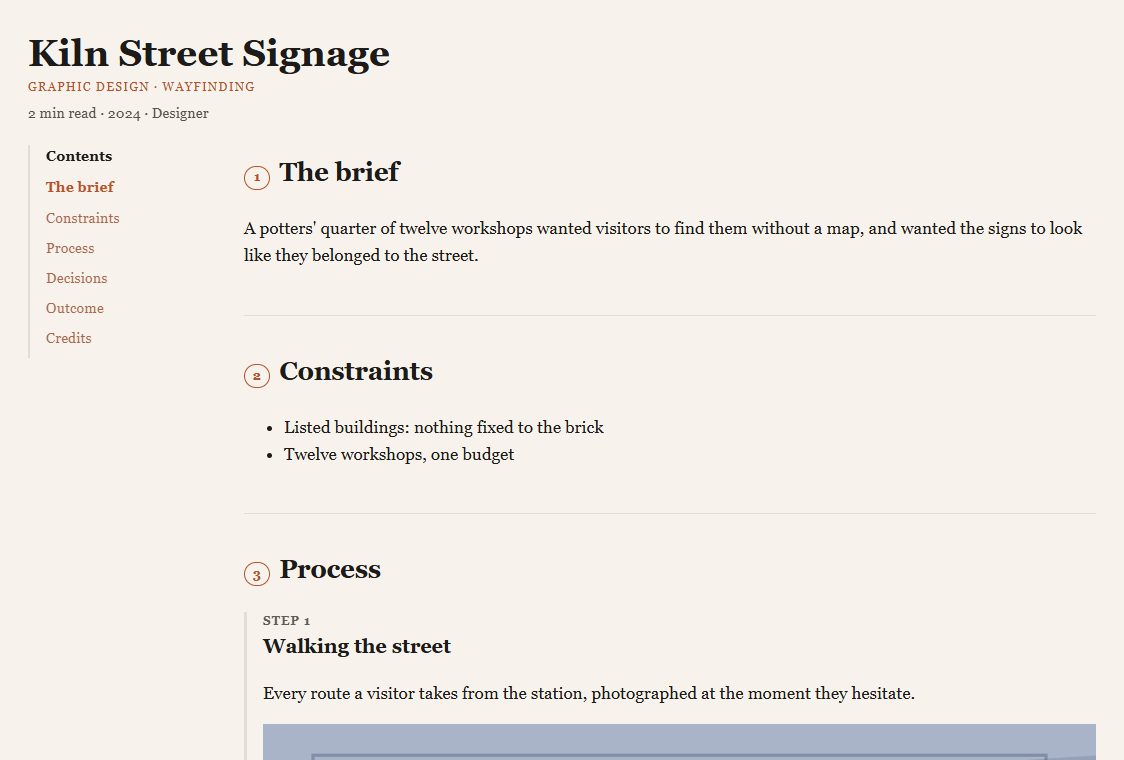Viewport: 1124px width, 760px height.
Task: Open The brief link in Contents
Action: click(80, 187)
